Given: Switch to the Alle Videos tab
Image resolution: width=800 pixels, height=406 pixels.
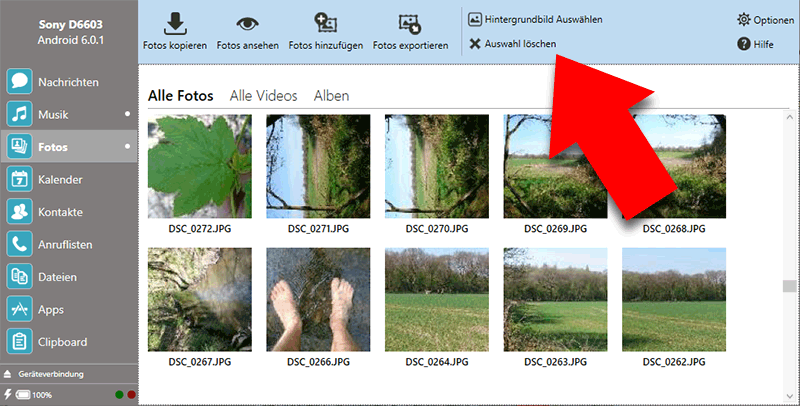Looking at the screenshot, I should coord(263,96).
